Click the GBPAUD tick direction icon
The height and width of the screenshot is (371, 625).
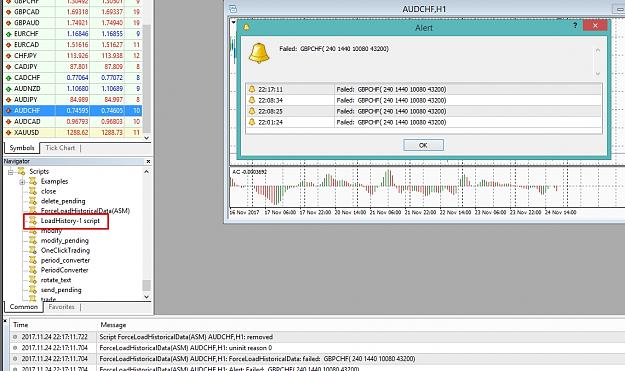click(x=8, y=23)
